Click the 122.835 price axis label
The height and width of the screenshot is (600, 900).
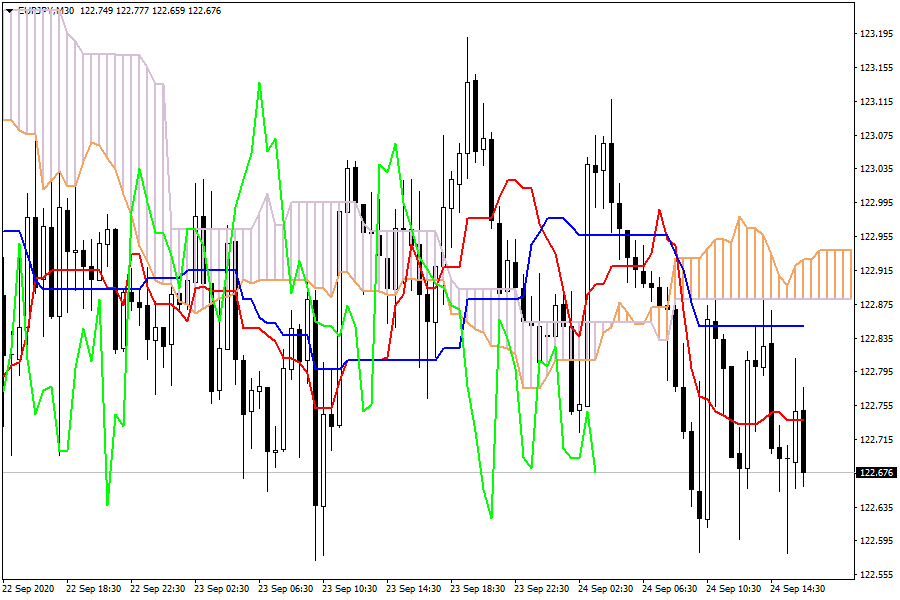click(x=876, y=339)
